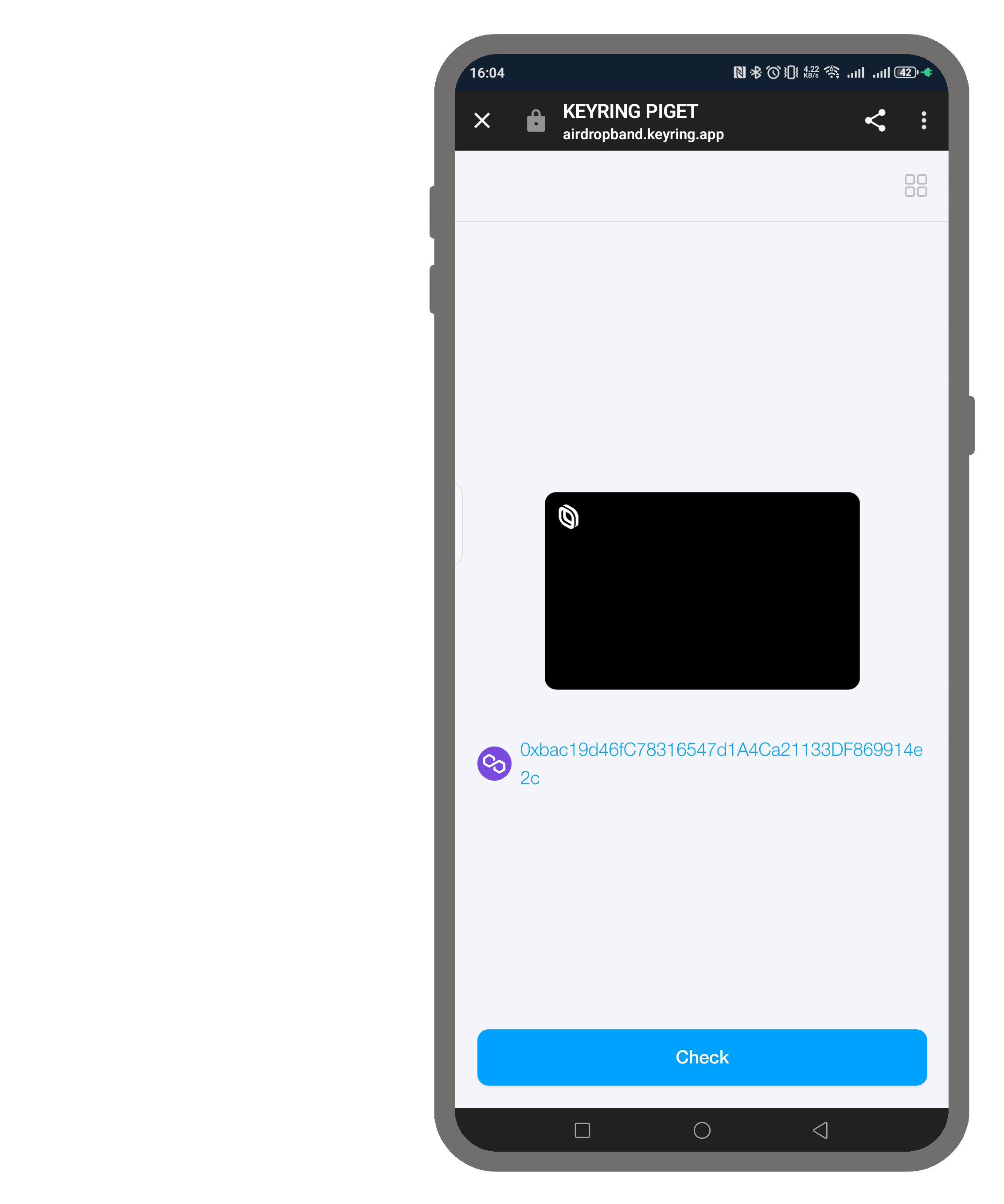
Task: Tap the left edge side panel handle
Action: click(459, 524)
